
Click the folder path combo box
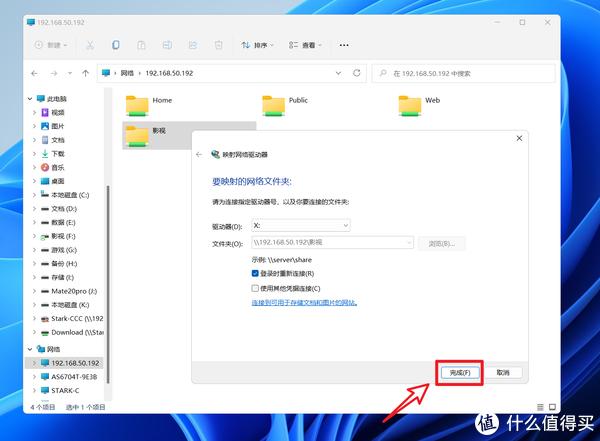click(x=333, y=242)
